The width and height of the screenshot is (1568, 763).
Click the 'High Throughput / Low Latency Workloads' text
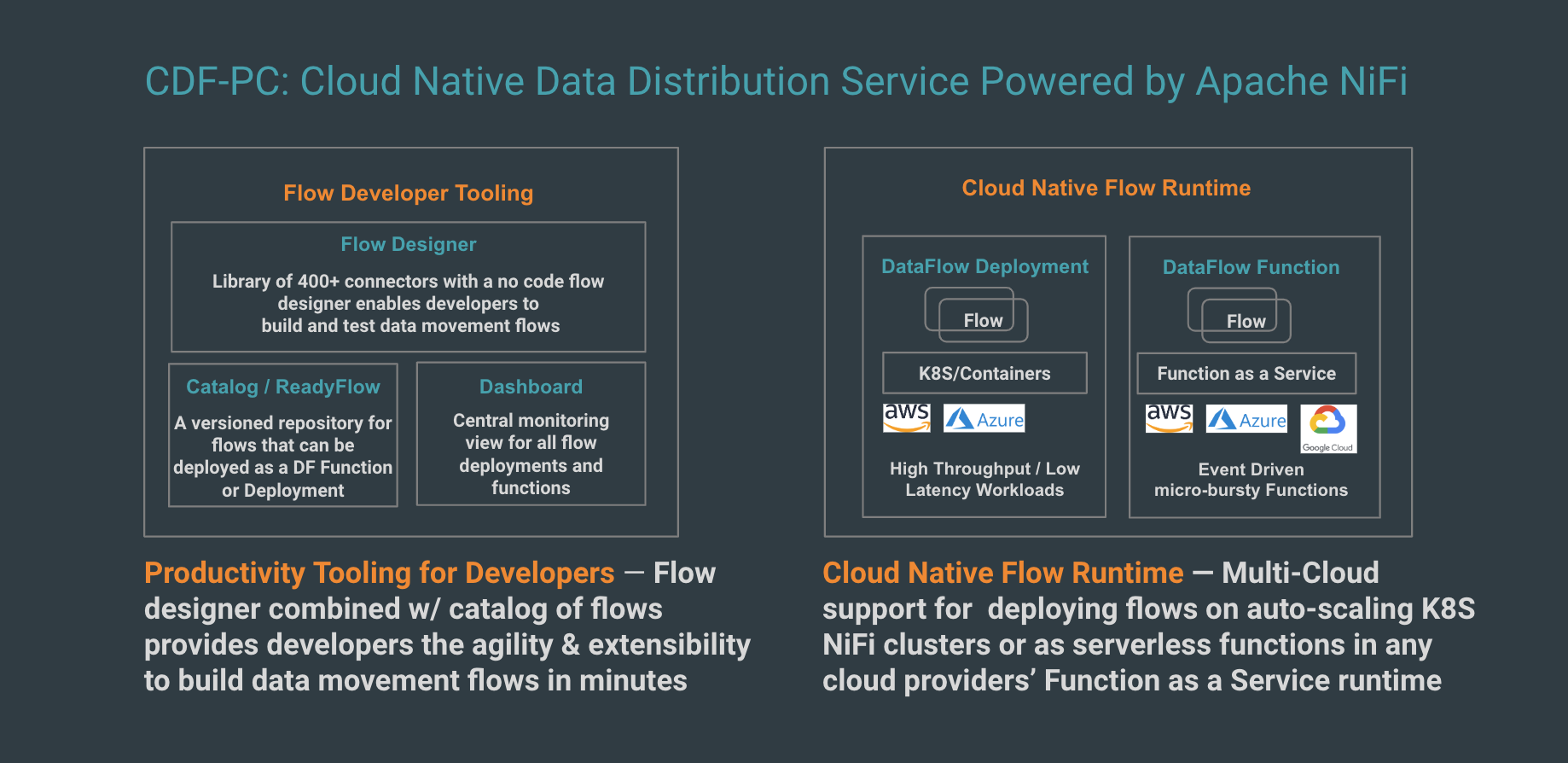pyautogui.click(x=984, y=479)
